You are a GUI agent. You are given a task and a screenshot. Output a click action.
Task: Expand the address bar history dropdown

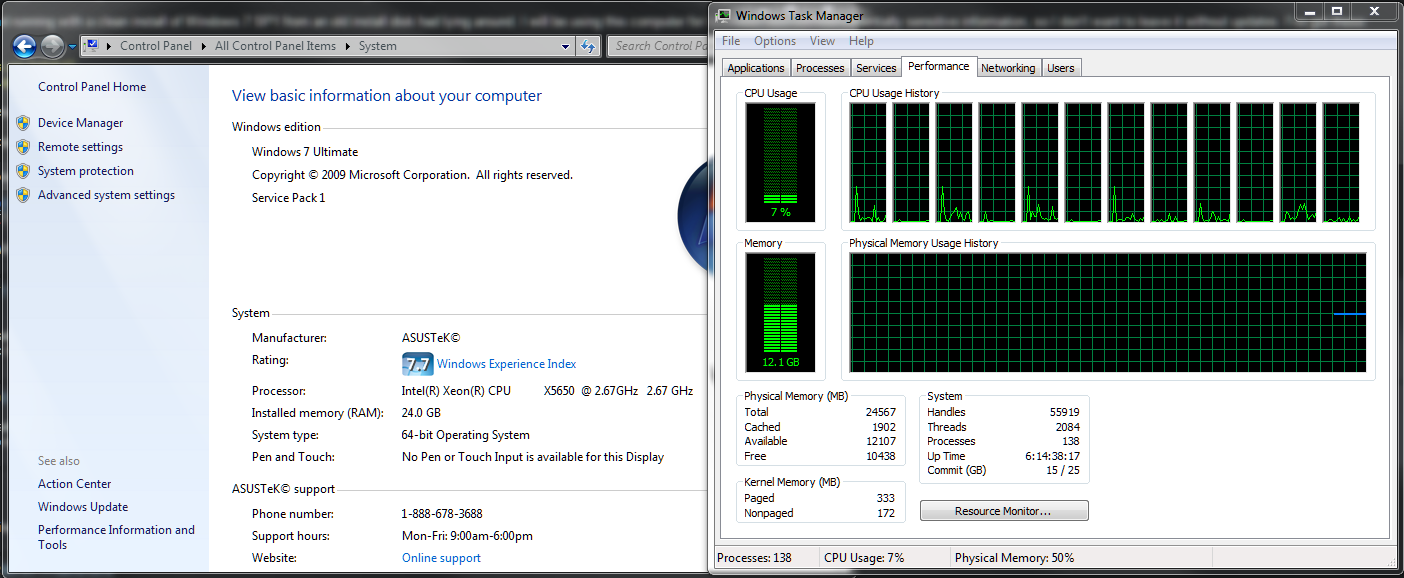tap(565, 46)
